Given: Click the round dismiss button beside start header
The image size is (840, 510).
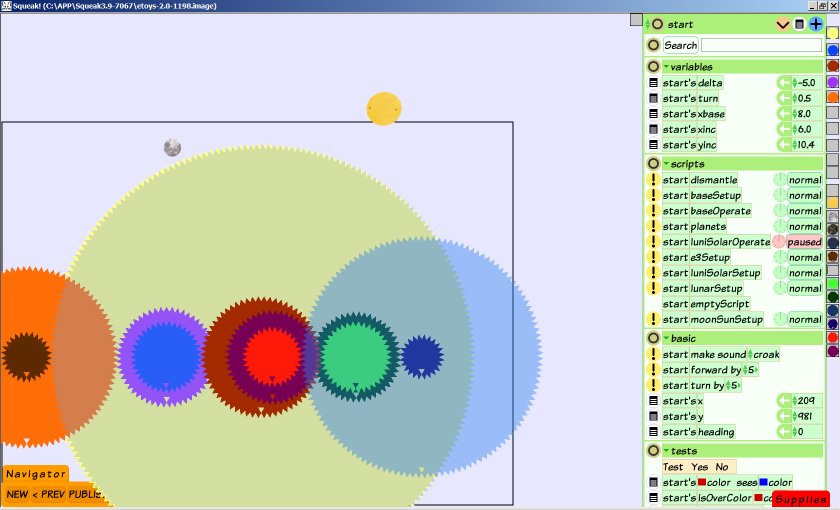Looking at the screenshot, I should [x=658, y=24].
